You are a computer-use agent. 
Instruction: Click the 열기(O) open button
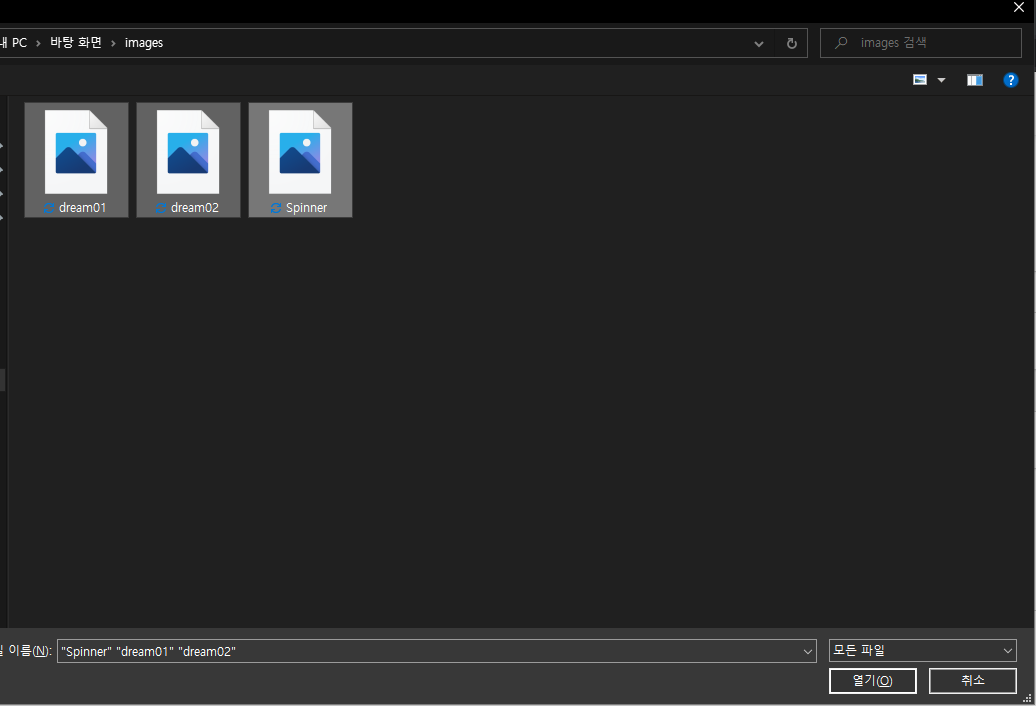coord(872,680)
